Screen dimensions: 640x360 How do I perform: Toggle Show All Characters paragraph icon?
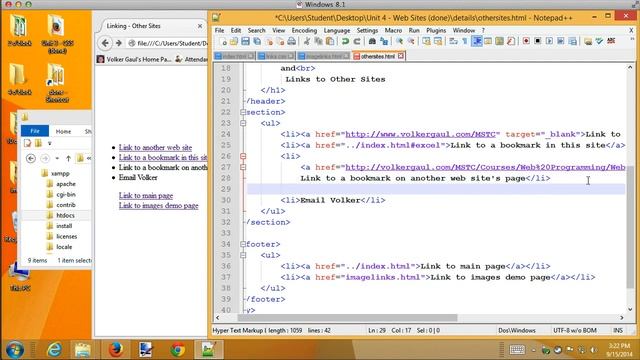tap(464, 41)
